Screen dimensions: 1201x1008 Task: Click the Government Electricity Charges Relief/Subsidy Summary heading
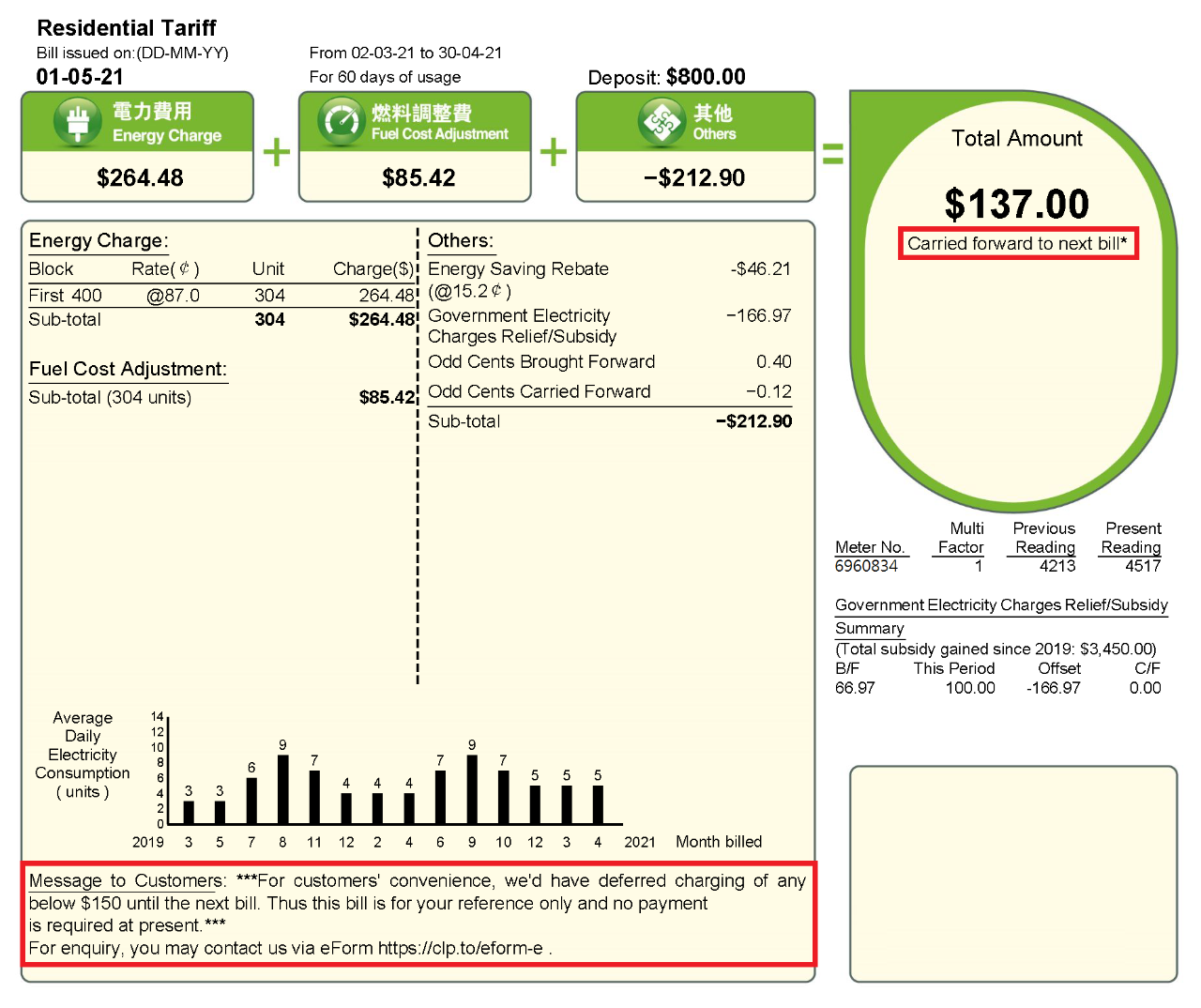1001,617
